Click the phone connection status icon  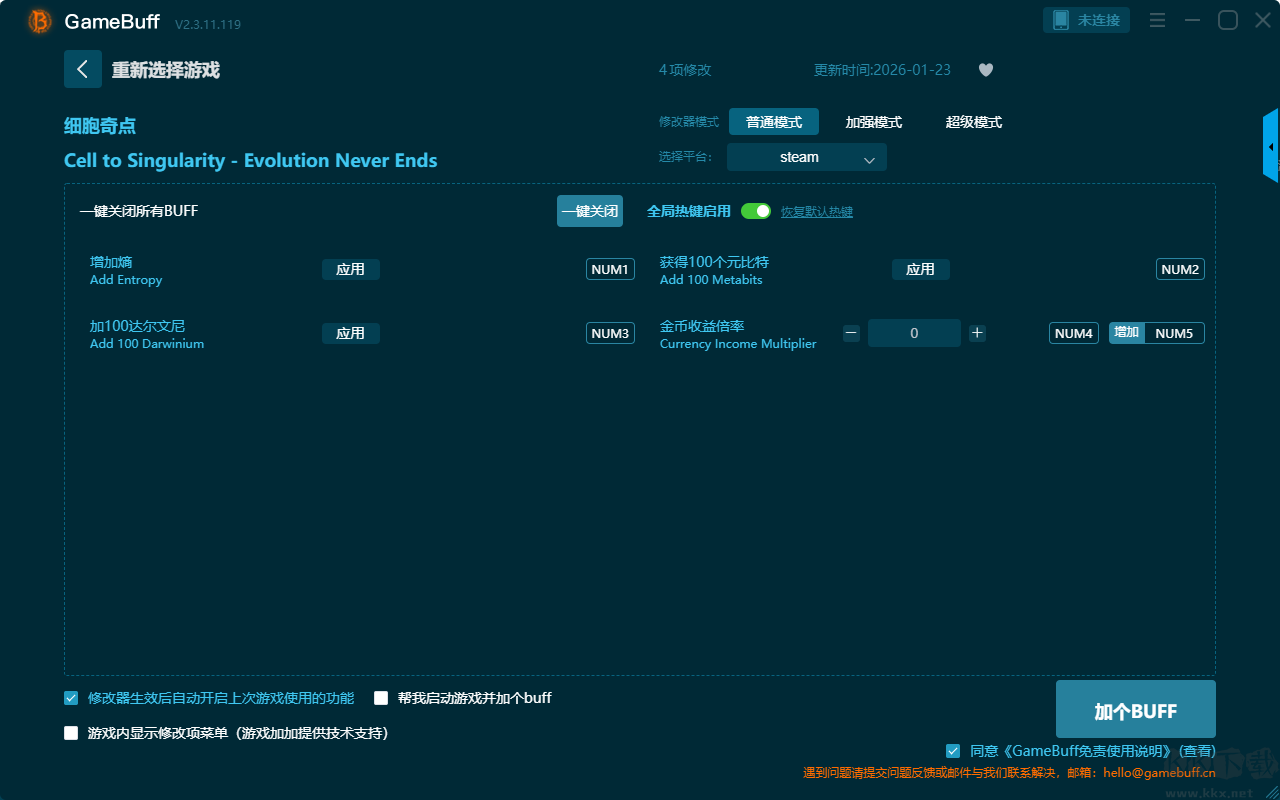[x=1061, y=20]
